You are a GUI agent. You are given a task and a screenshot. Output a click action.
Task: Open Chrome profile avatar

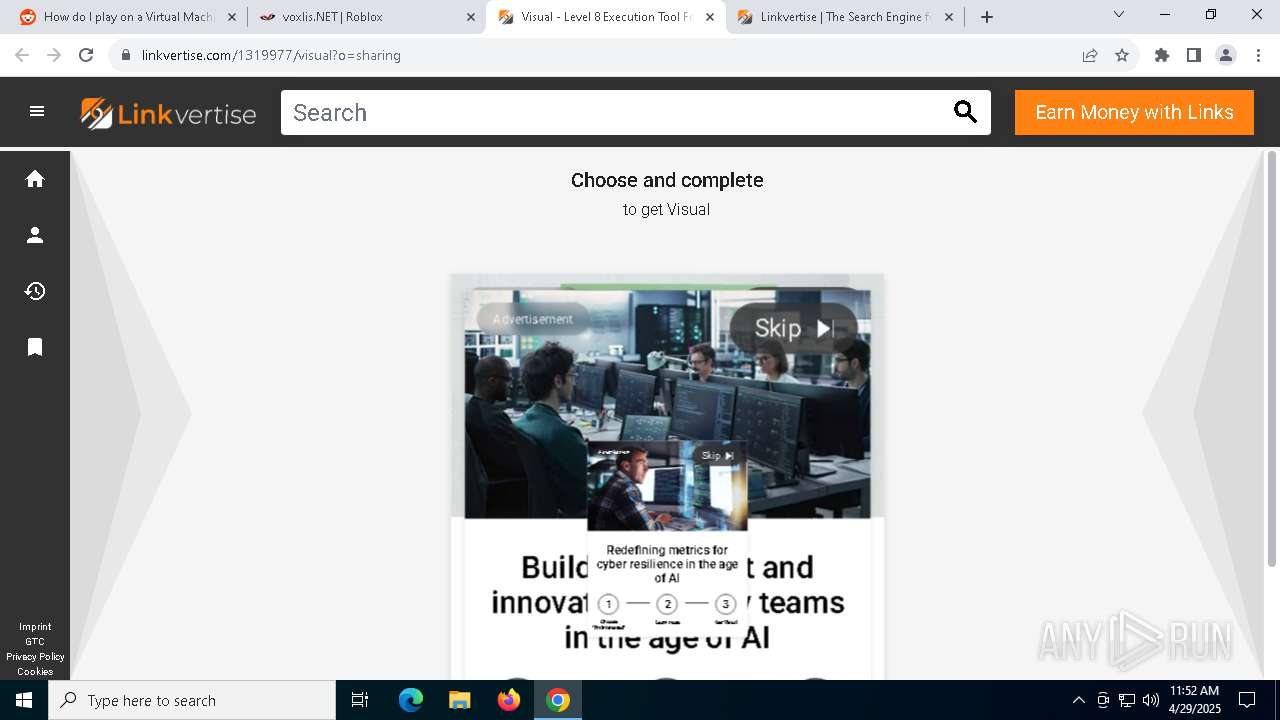(1226, 55)
